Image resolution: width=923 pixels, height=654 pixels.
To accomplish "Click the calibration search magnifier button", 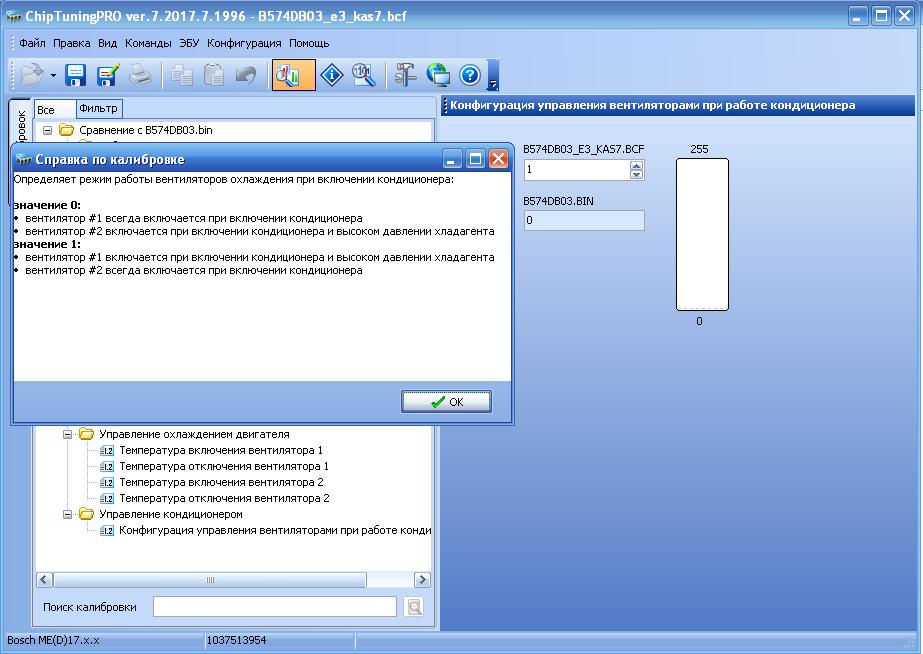I will coord(414,607).
